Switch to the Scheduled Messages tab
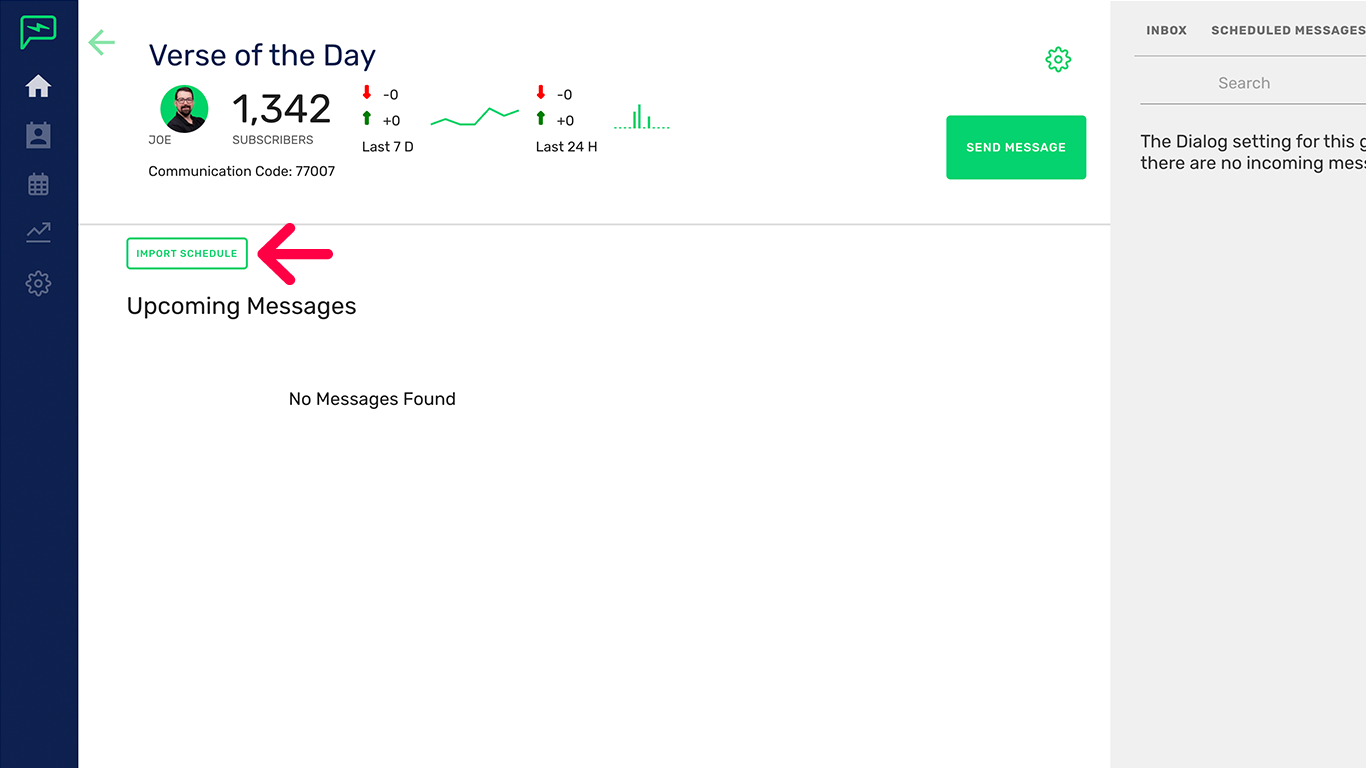 [1287, 31]
